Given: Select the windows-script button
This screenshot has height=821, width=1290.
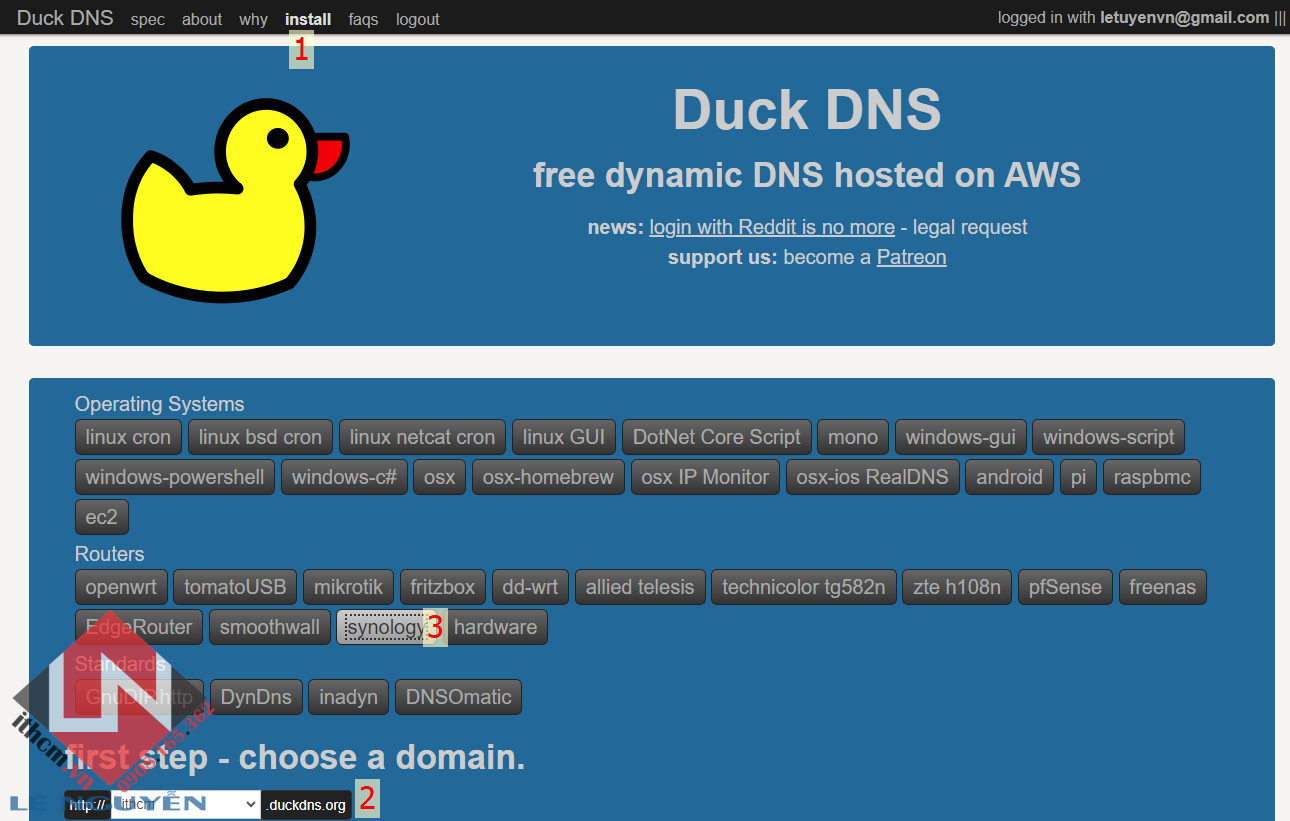Looking at the screenshot, I should tap(1109, 437).
